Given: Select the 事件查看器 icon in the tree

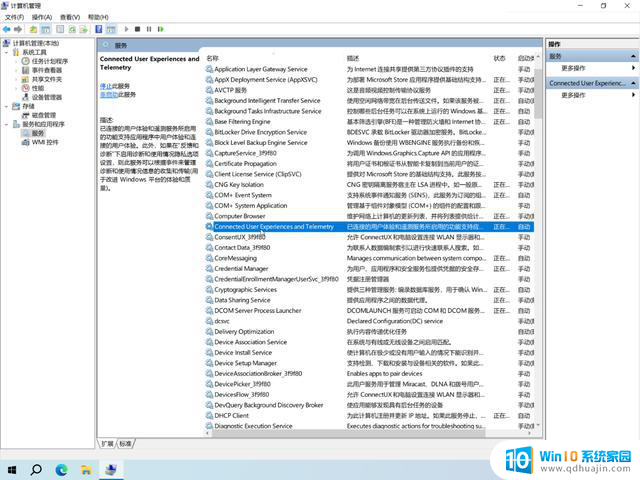Looking at the screenshot, I should tap(25, 70).
